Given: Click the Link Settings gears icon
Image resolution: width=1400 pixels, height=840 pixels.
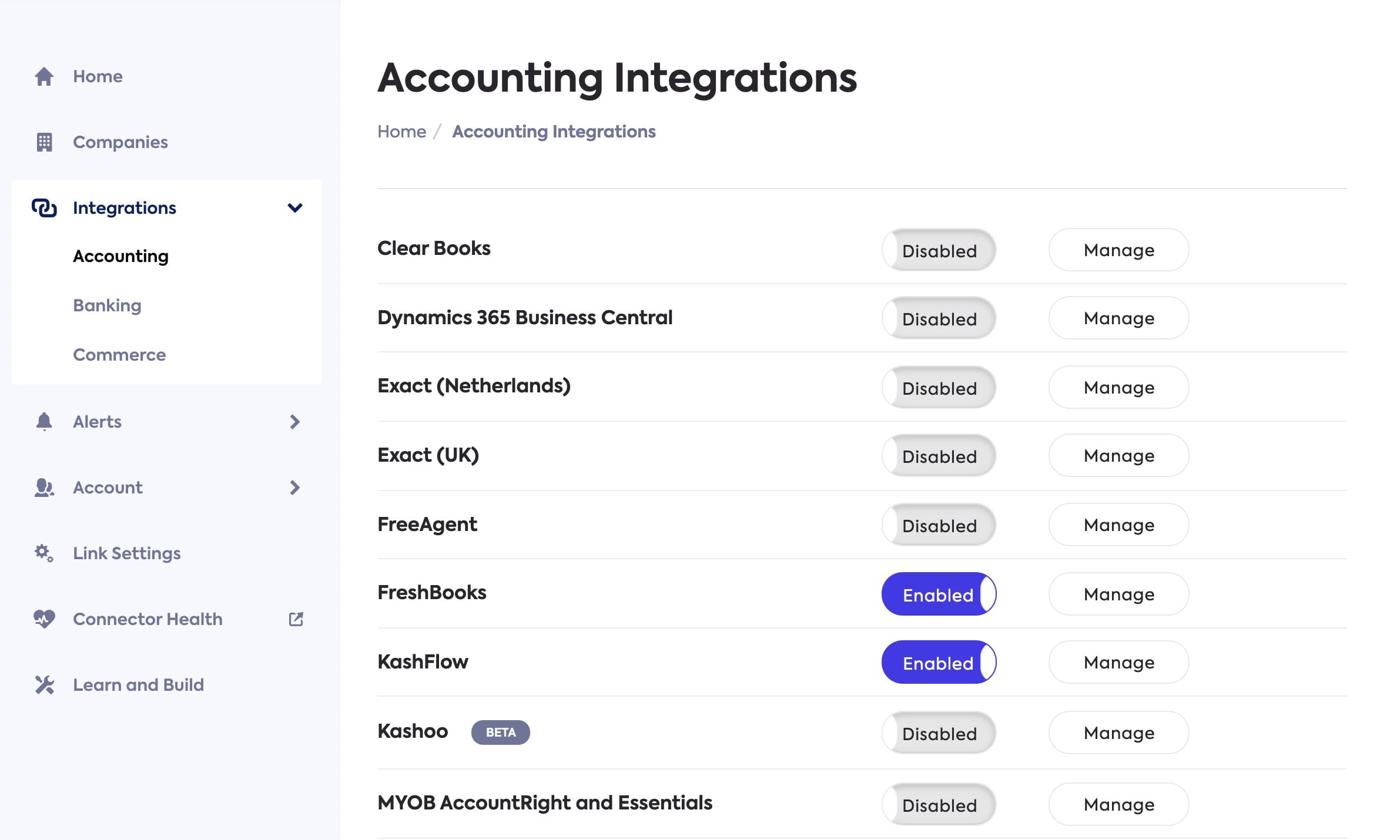Looking at the screenshot, I should (44, 553).
